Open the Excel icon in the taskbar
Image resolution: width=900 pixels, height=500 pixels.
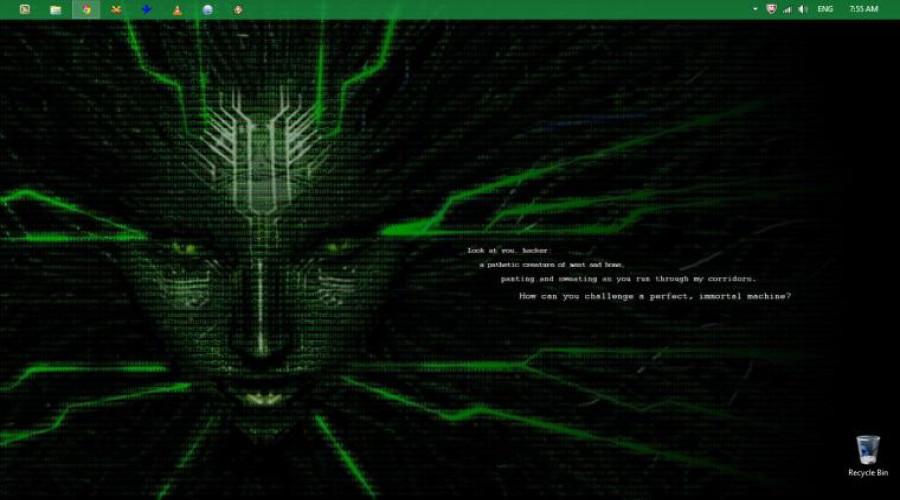click(25, 9)
